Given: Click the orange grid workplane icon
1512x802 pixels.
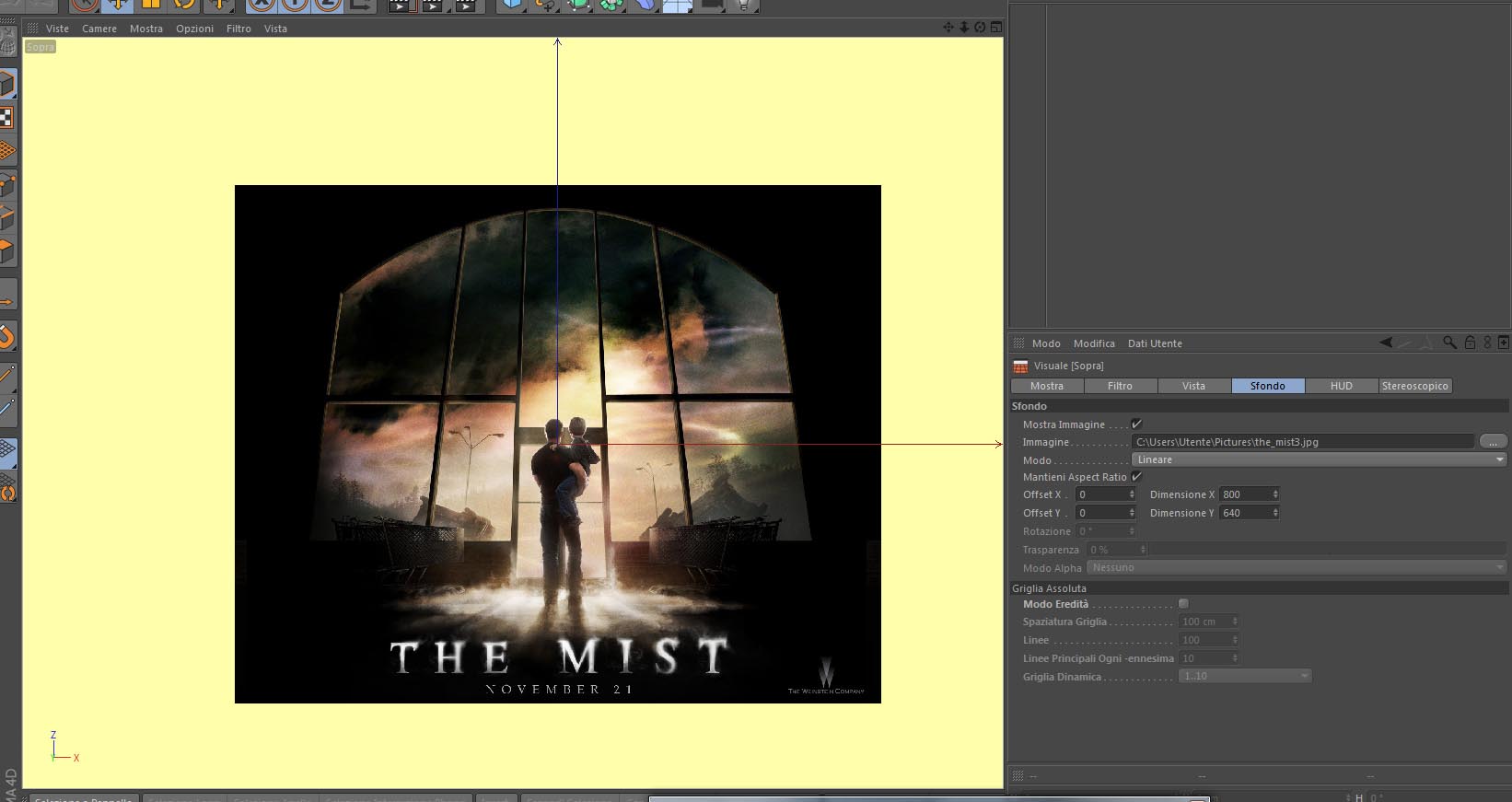Looking at the screenshot, I should pyautogui.click(x=7, y=151).
